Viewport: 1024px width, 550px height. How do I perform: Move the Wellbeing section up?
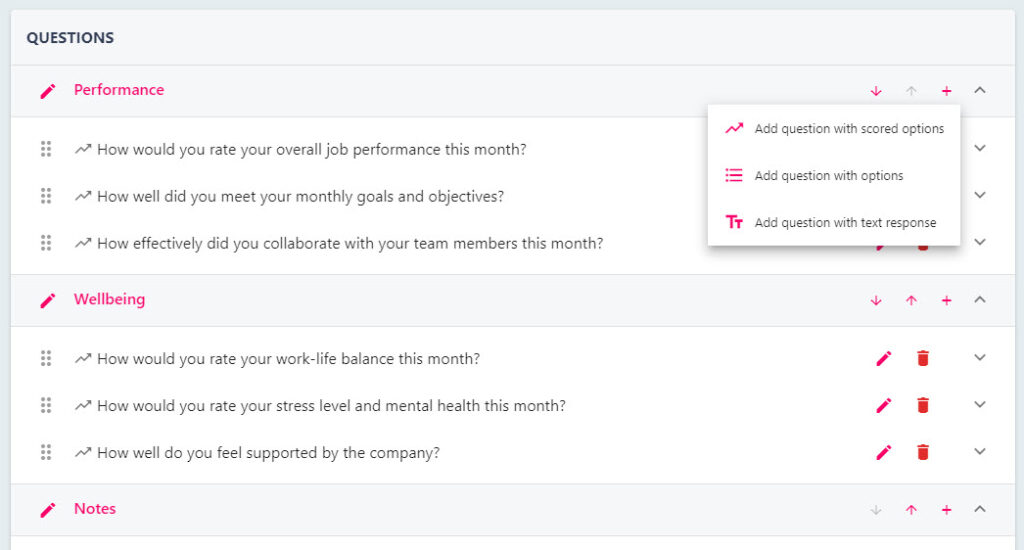point(911,300)
